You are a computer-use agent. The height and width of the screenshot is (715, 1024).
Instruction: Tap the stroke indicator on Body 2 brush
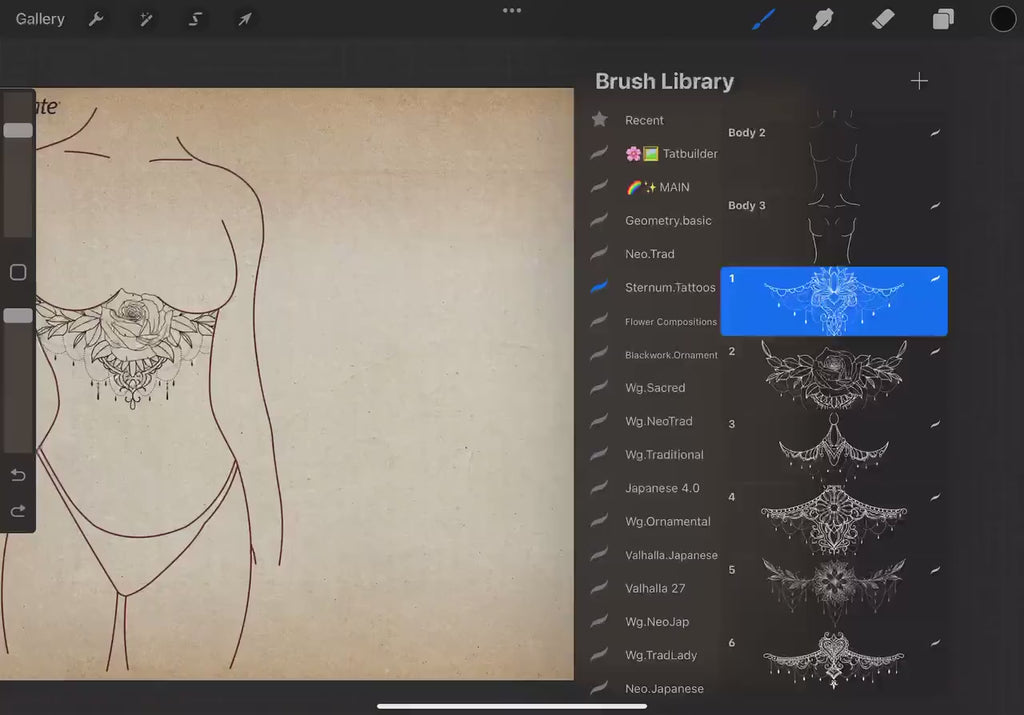point(935,133)
